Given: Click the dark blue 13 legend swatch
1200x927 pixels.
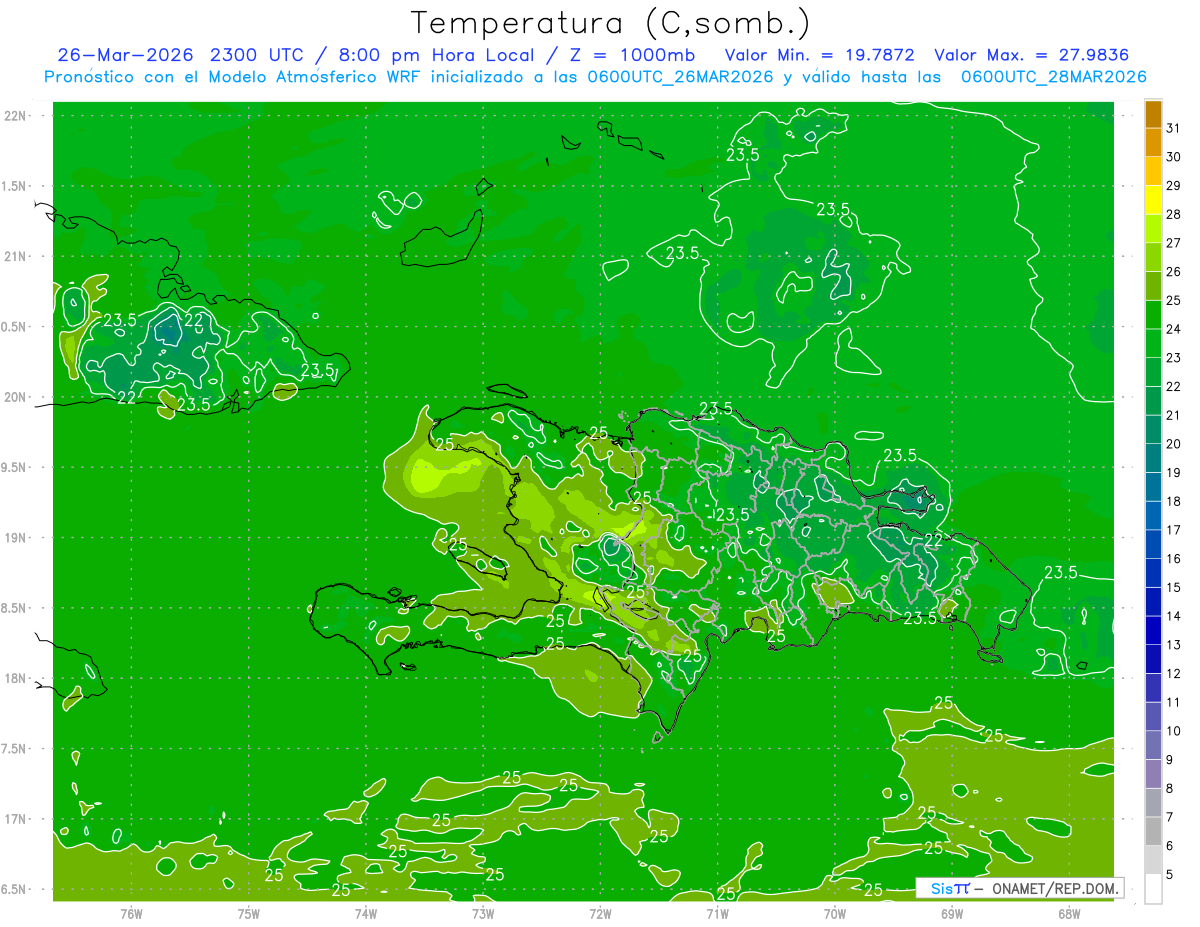Looking at the screenshot, I should (x=1153, y=631).
